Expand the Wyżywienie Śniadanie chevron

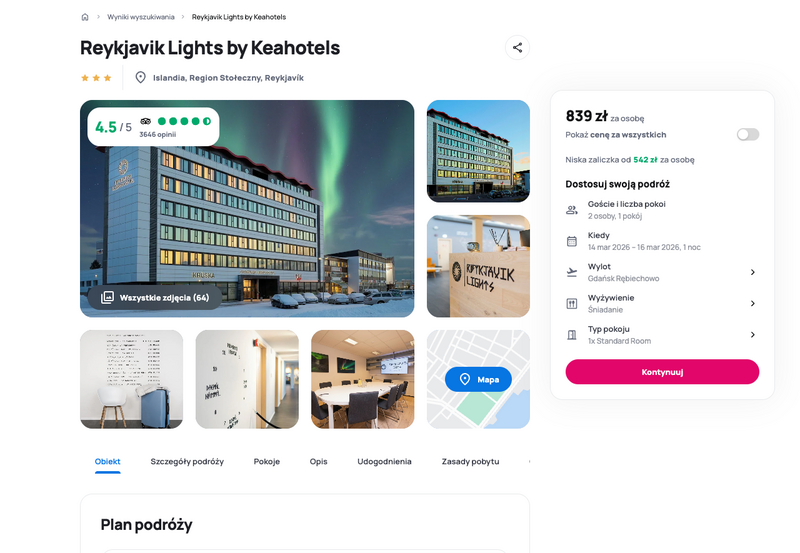click(x=753, y=304)
